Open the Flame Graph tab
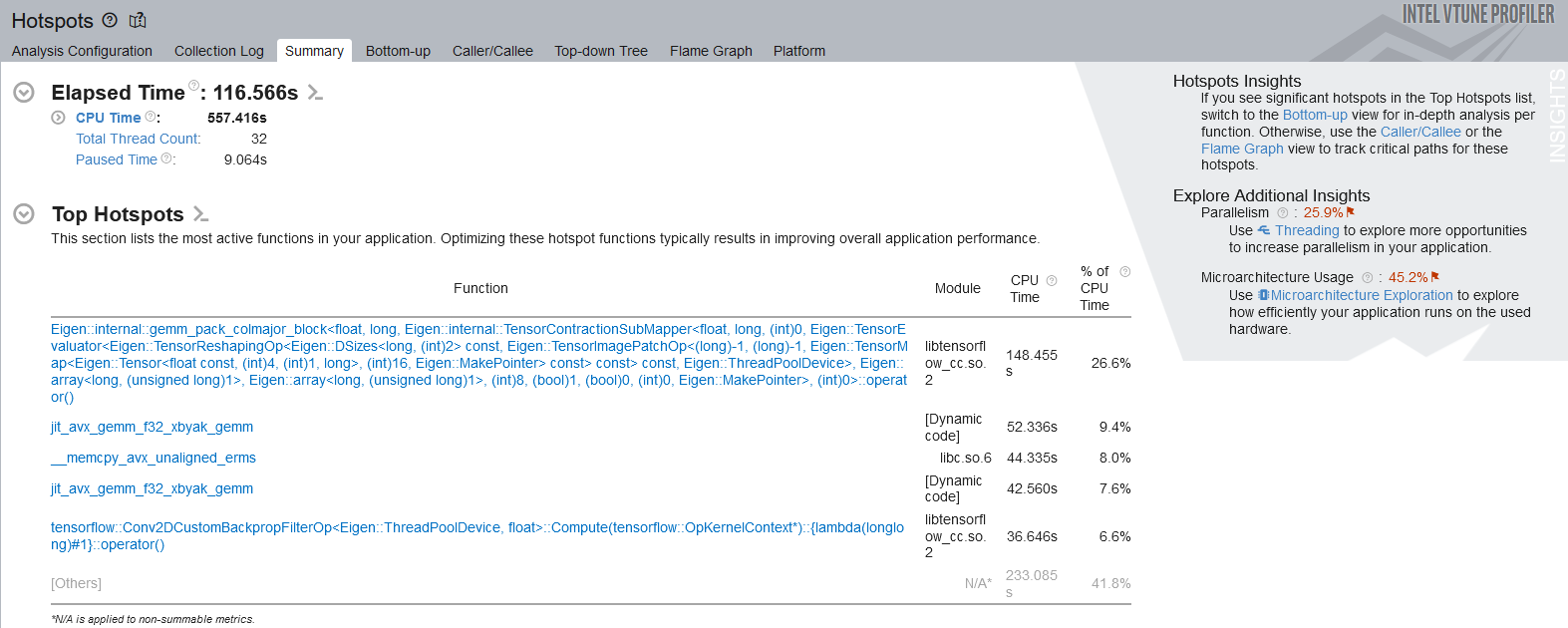Viewport: 1568px width, 628px height. tap(711, 51)
